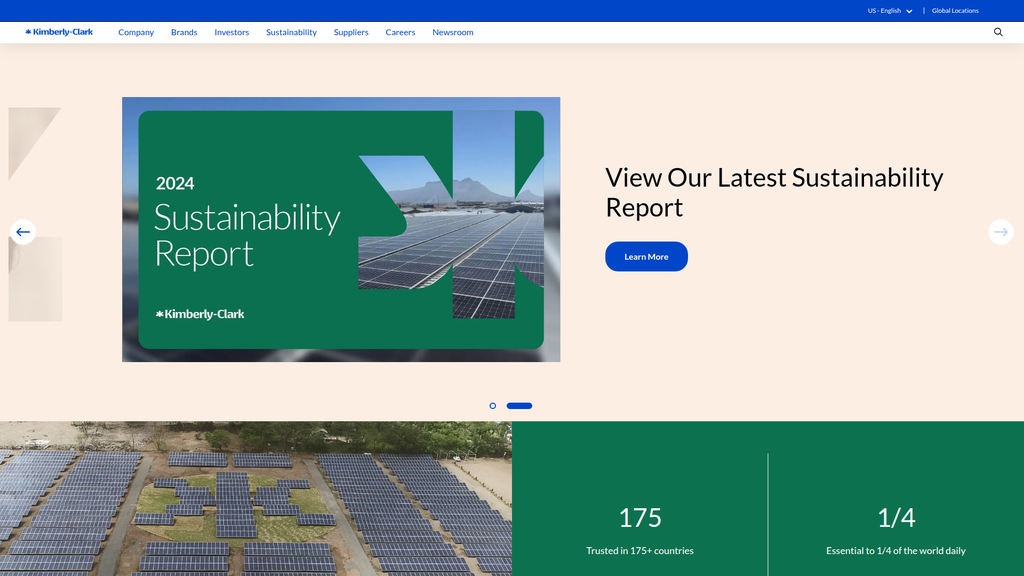Open the Company menu
Viewport: 1024px width, 576px height.
(136, 32)
